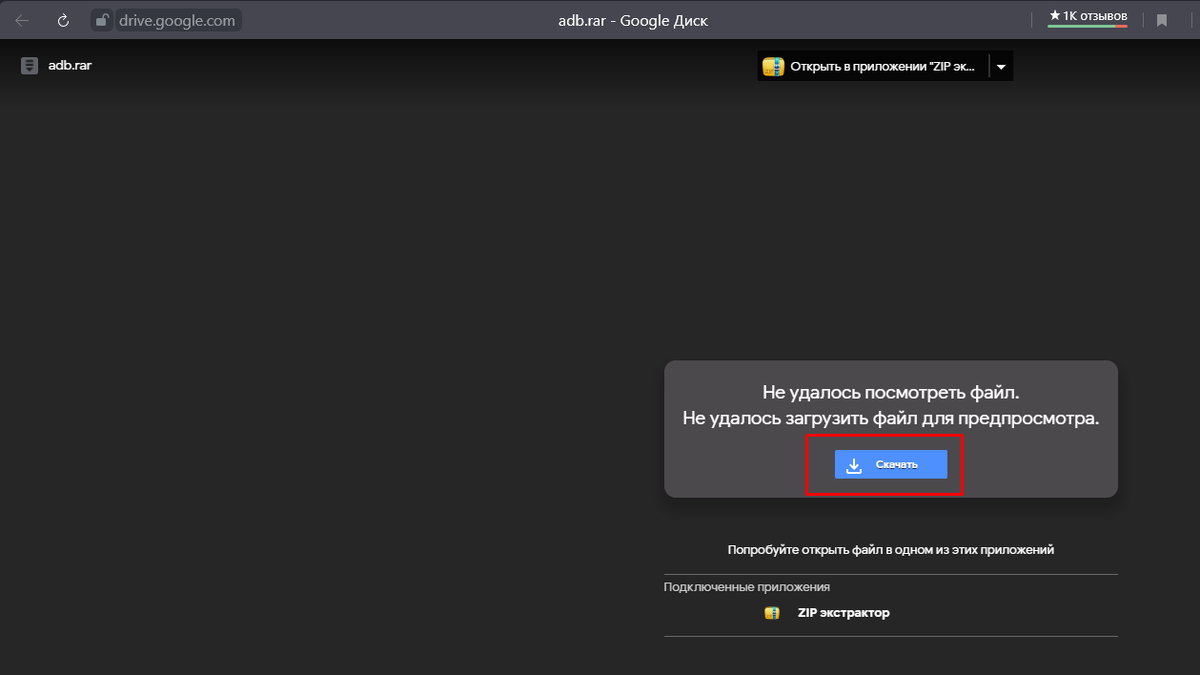Choose ZIP экстрактор from connected apps
Screen dimensions: 1200x675
843,613
